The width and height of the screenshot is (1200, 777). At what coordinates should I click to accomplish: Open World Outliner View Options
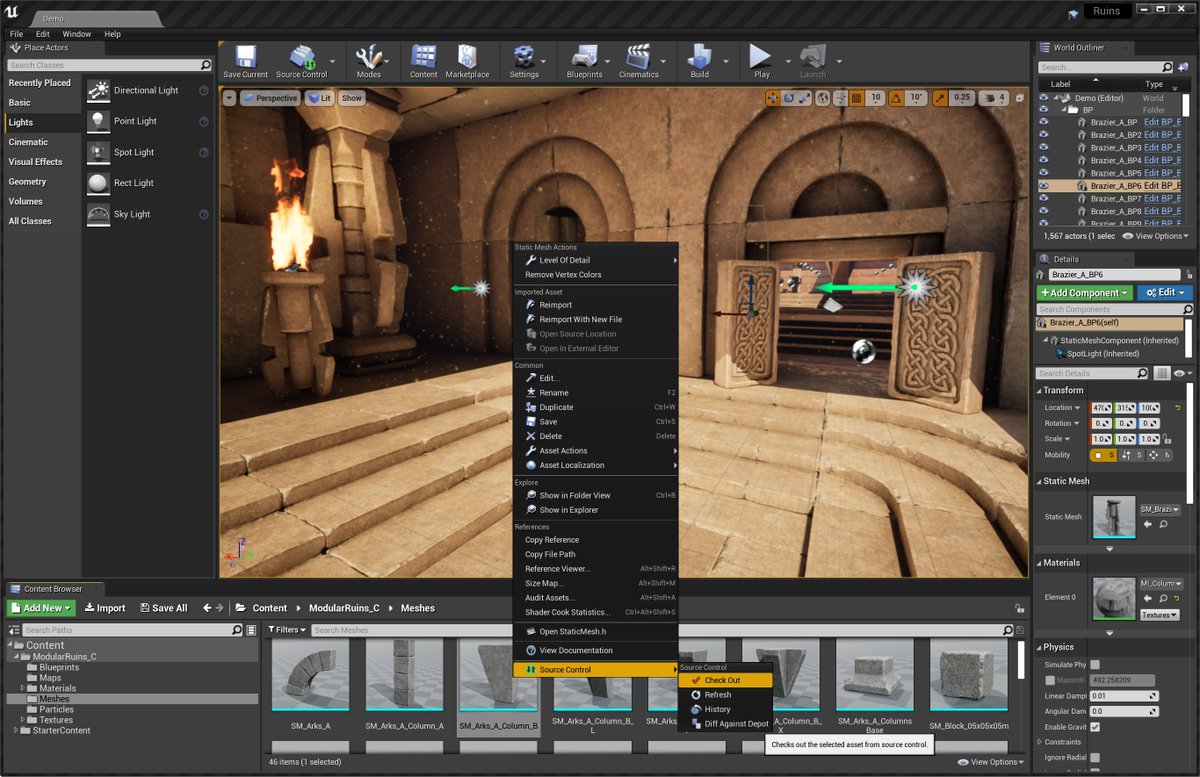[x=1156, y=236]
